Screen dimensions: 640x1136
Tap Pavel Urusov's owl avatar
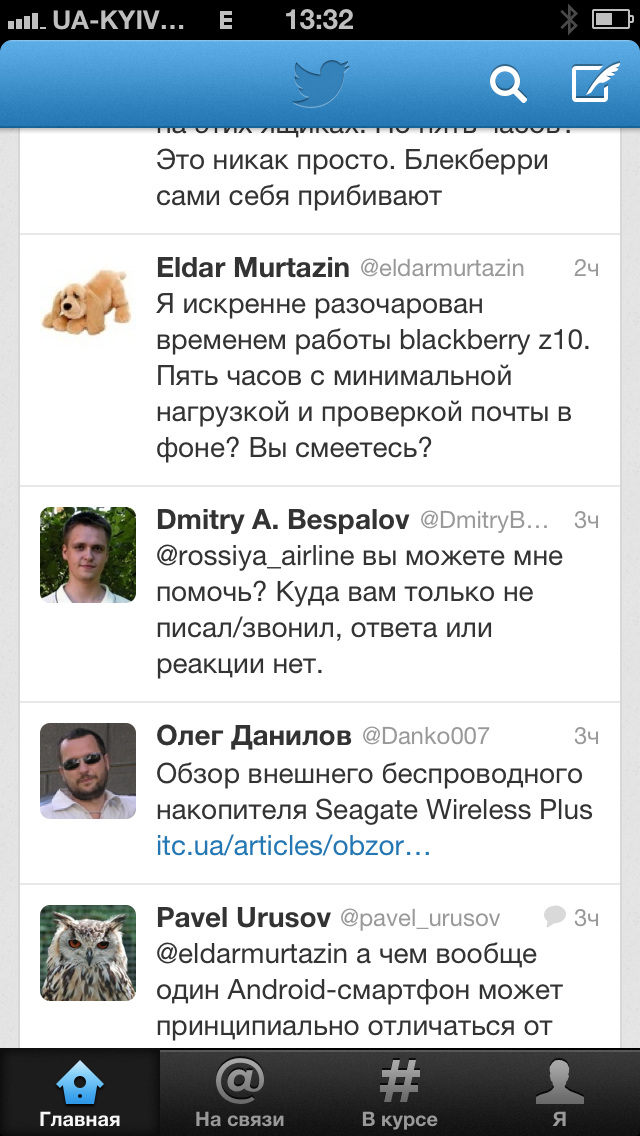point(87,953)
